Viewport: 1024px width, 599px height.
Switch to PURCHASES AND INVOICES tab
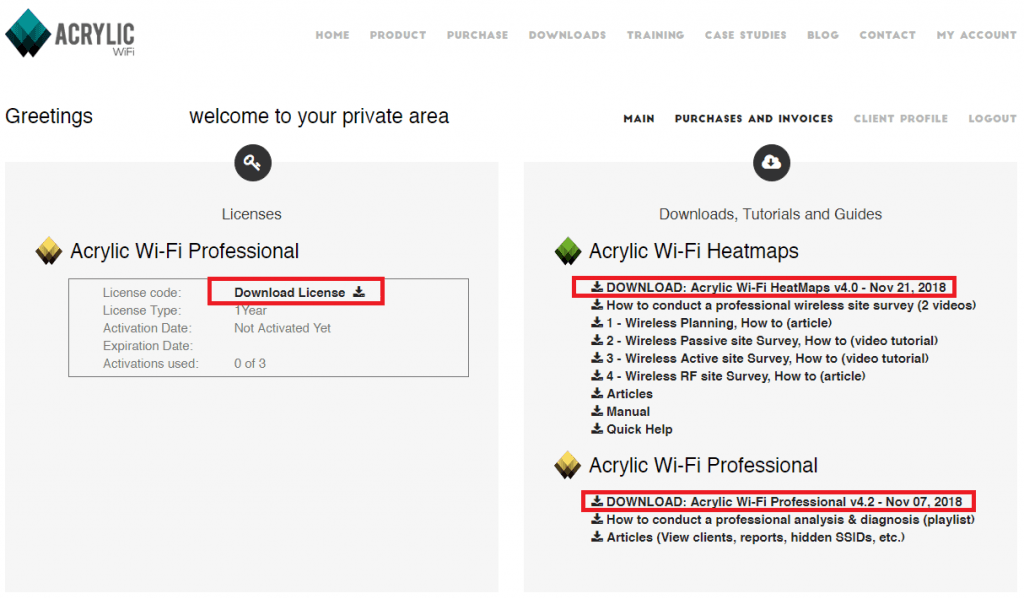[x=754, y=119]
